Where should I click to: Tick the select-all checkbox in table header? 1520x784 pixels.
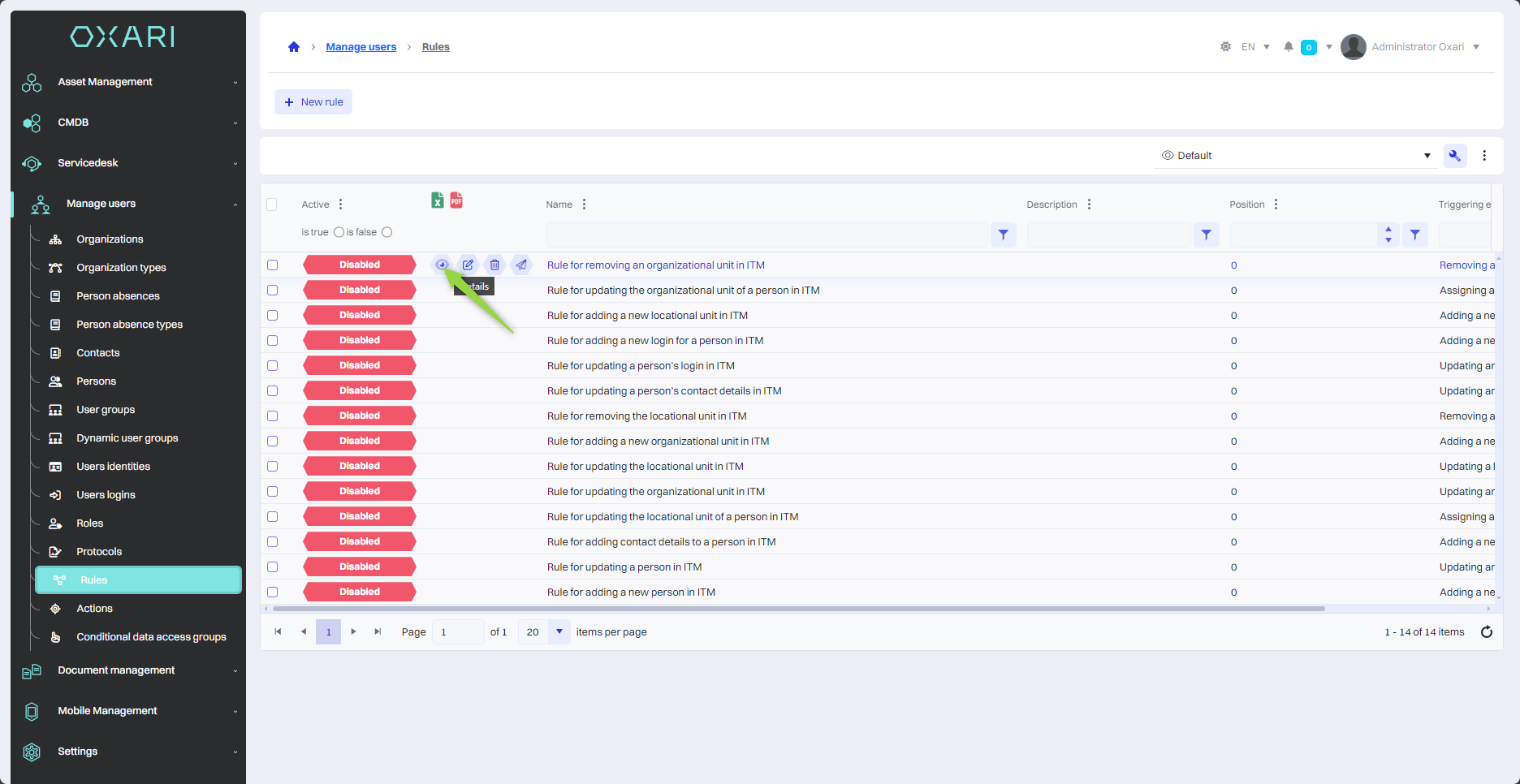coord(272,205)
